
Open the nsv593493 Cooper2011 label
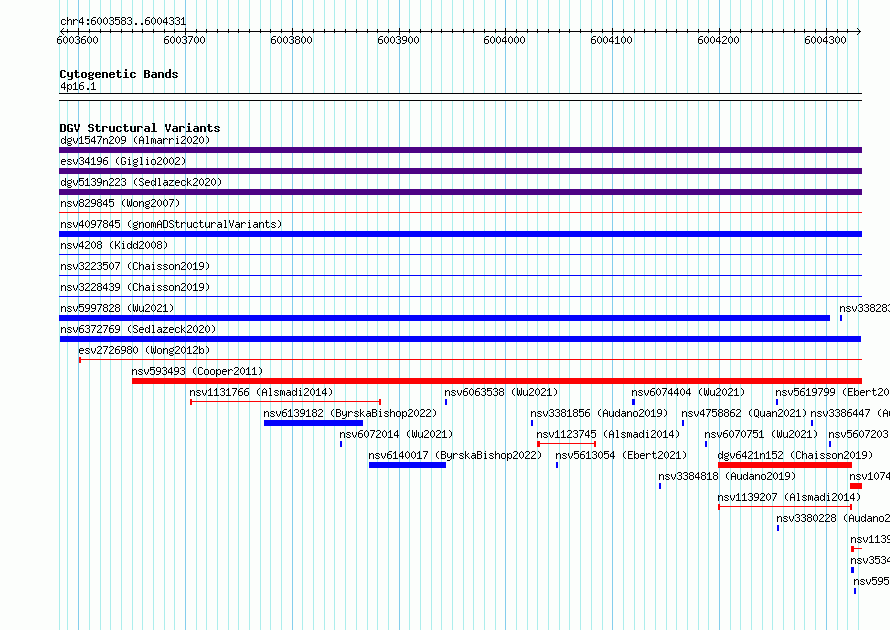coord(198,371)
